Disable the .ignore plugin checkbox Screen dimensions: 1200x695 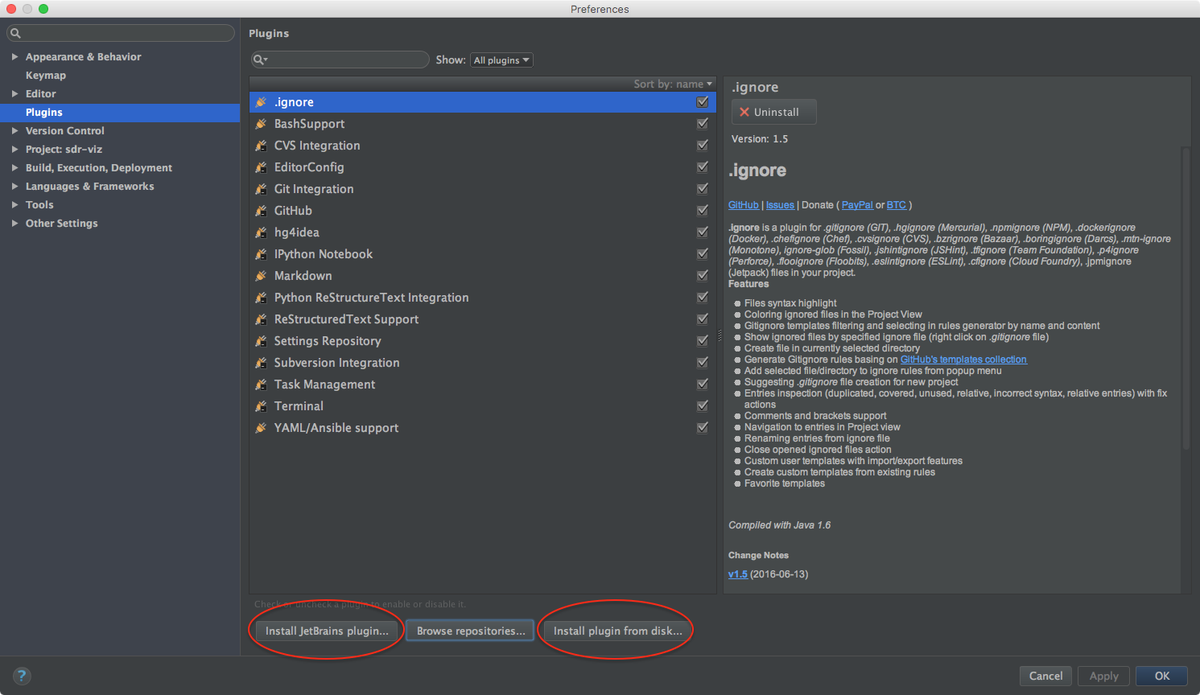click(x=702, y=102)
